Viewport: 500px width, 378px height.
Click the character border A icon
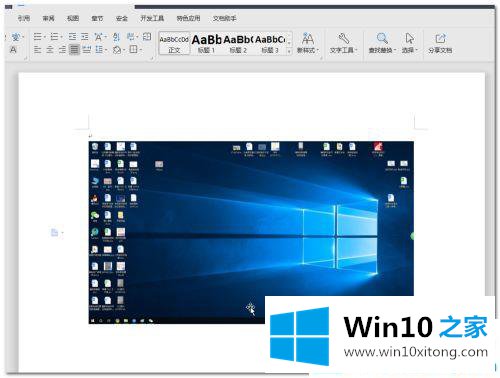13,50
